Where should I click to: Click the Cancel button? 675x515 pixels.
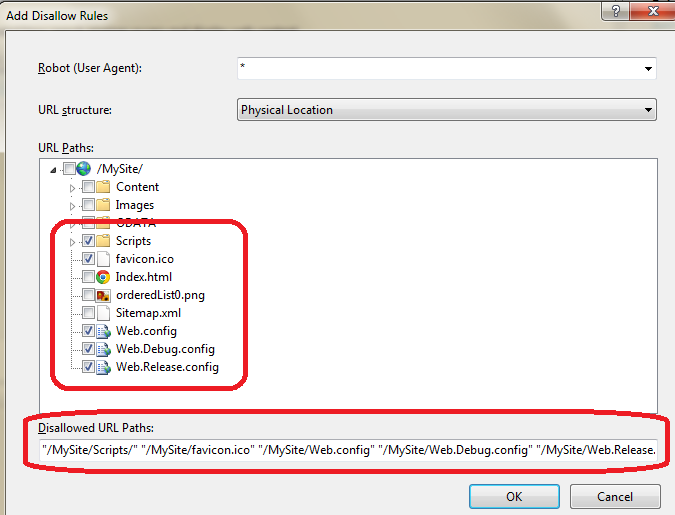[x=615, y=496]
